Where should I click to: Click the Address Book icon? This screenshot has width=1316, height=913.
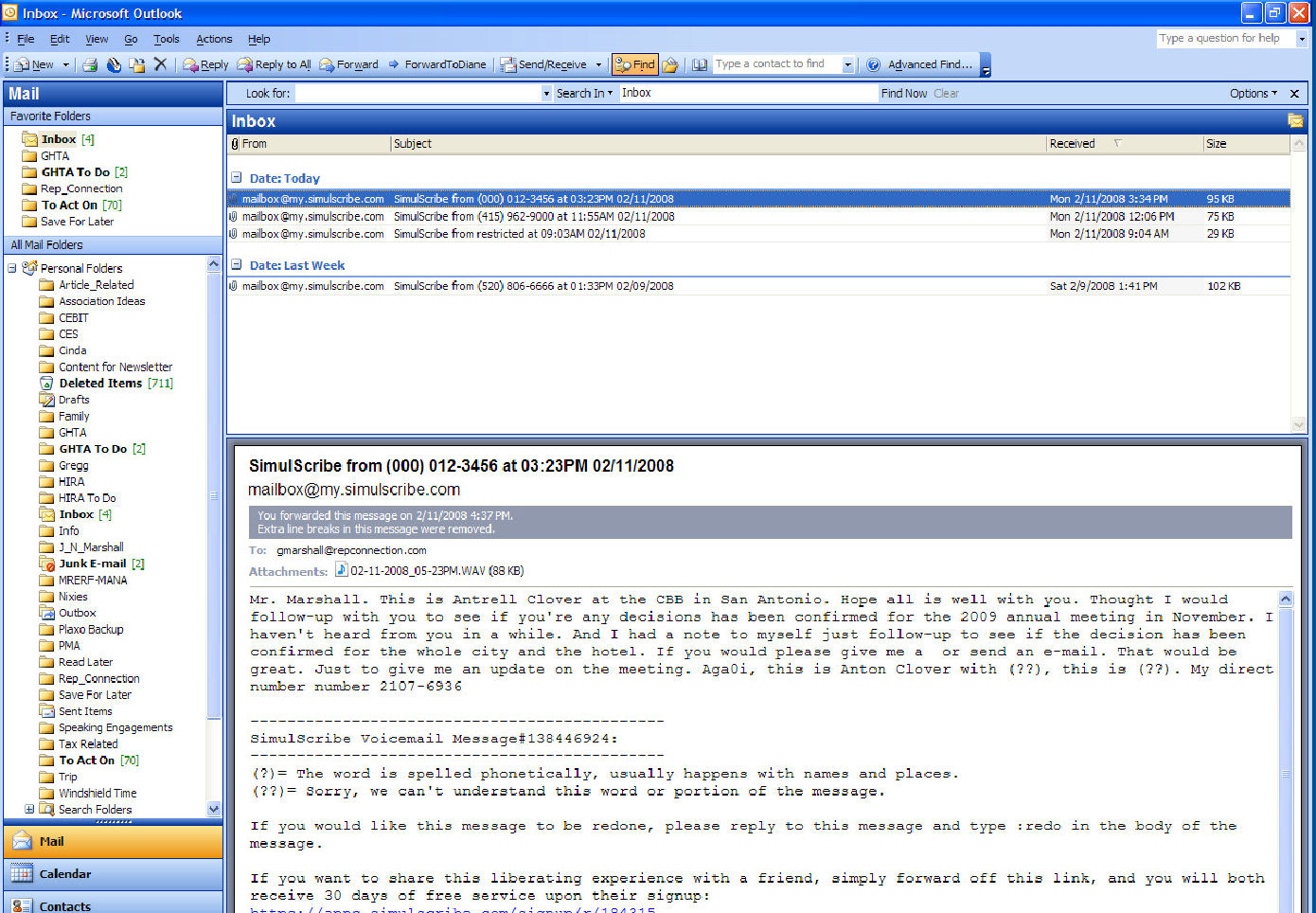pyautogui.click(x=700, y=64)
